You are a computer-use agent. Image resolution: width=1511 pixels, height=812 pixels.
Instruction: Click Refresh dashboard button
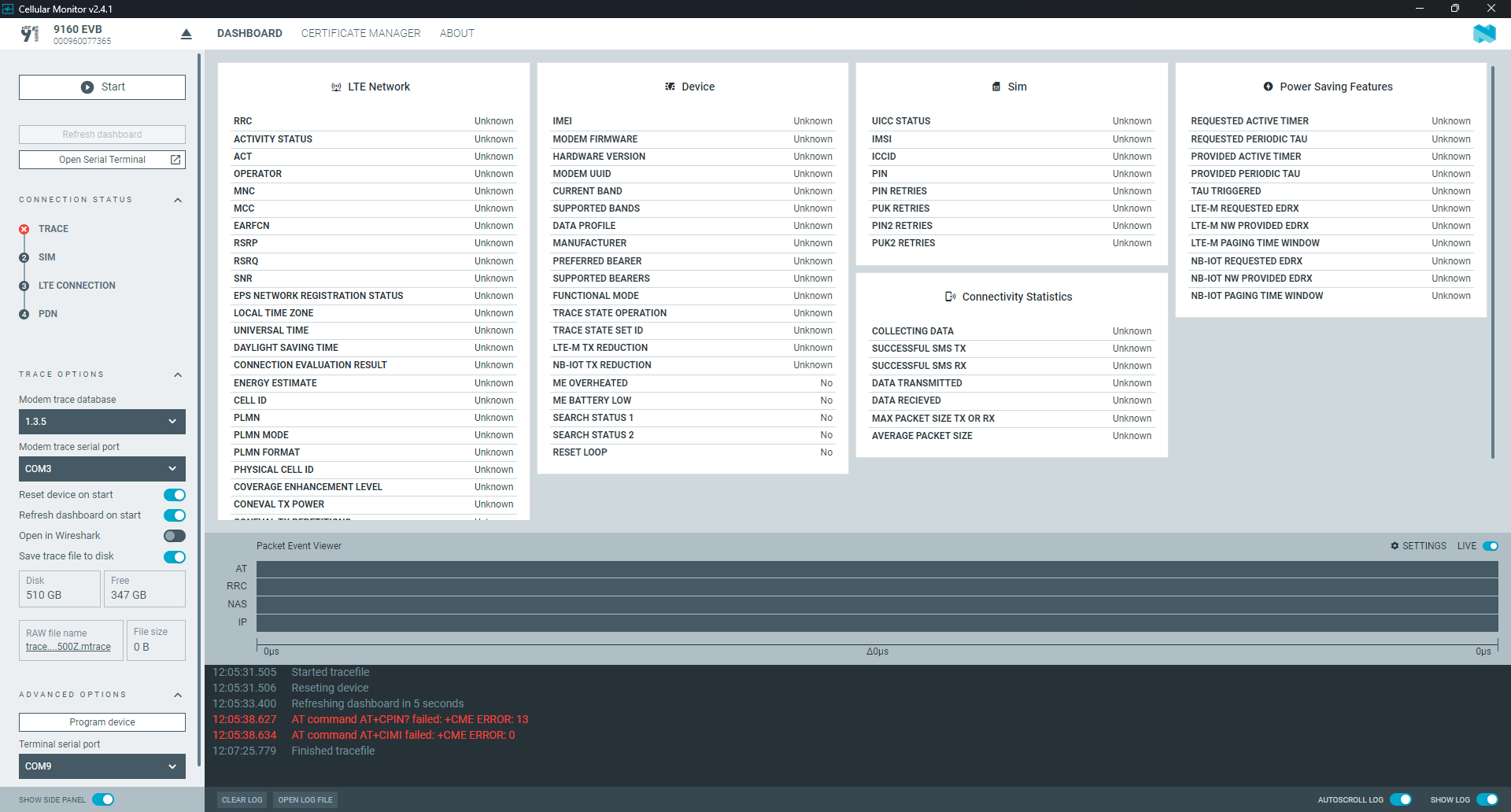coord(102,135)
